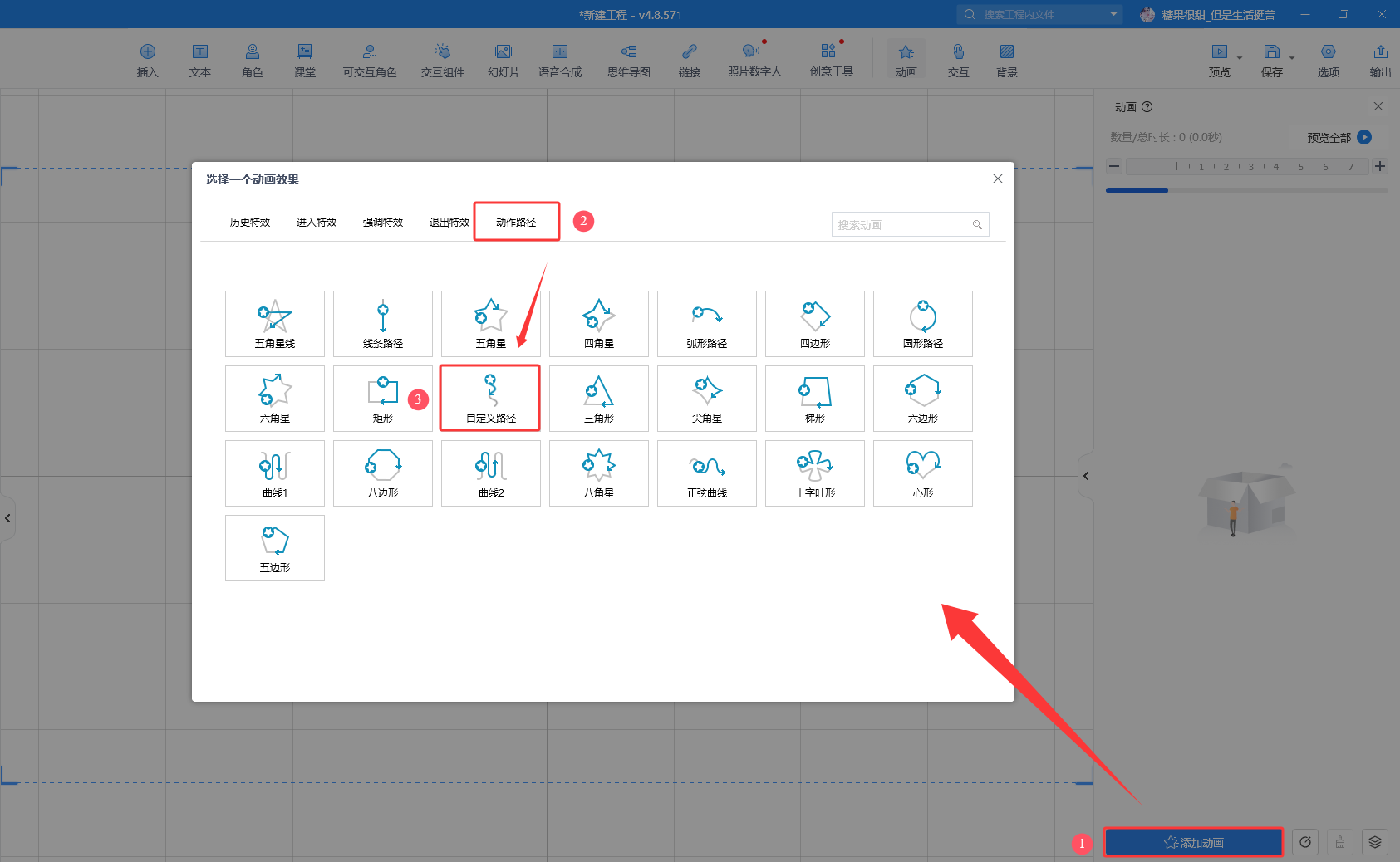Viewport: 1400px width, 862px height.
Task: Open the 思维导图 mind map tool
Action: click(x=628, y=60)
